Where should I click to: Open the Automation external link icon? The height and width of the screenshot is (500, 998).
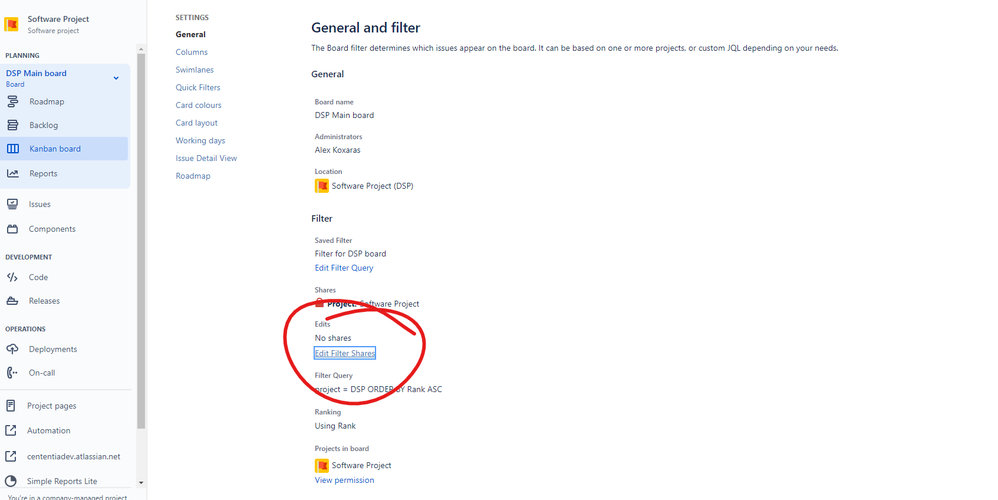tap(11, 431)
